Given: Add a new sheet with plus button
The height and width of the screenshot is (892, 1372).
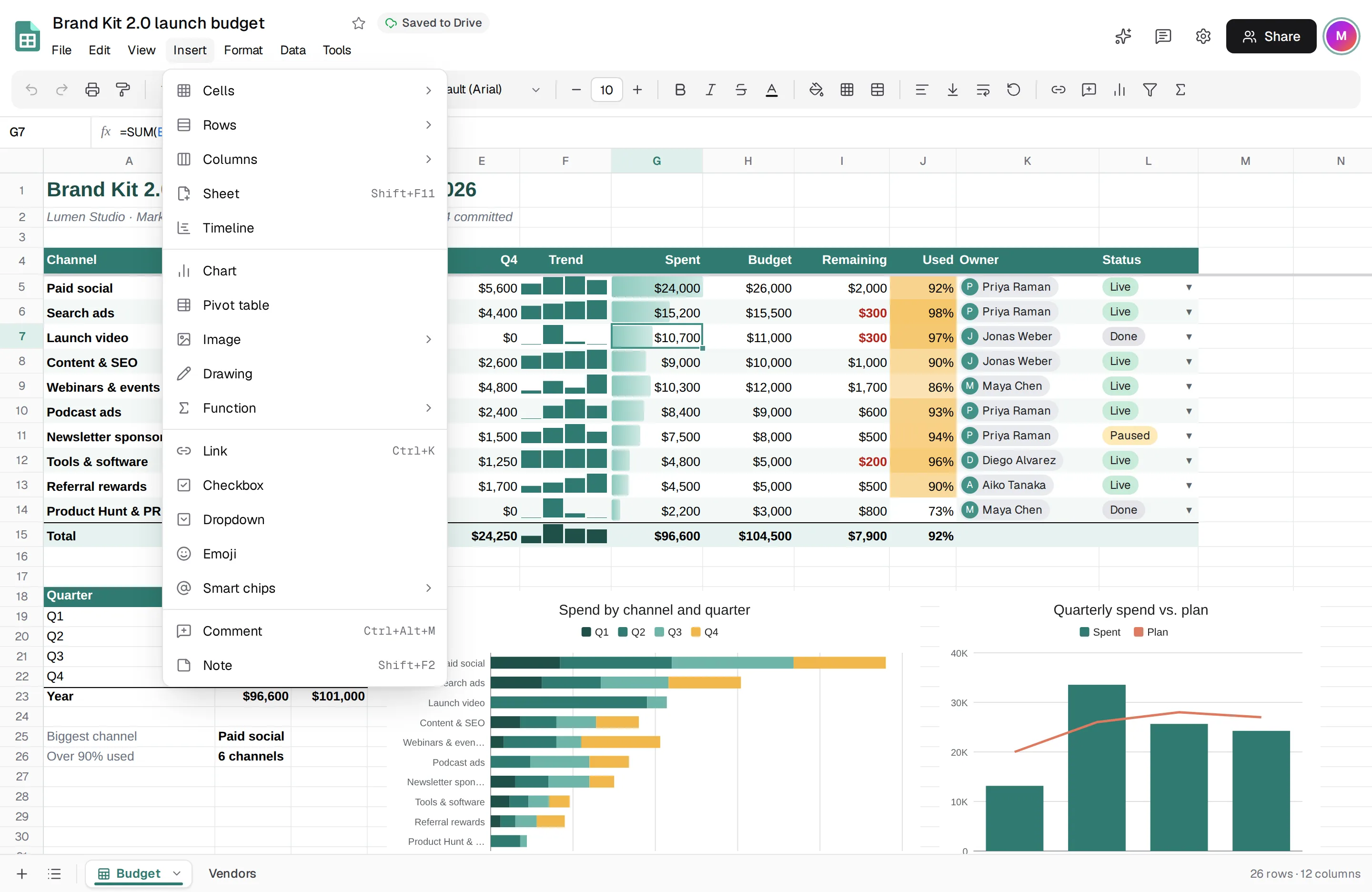Looking at the screenshot, I should [x=22, y=873].
